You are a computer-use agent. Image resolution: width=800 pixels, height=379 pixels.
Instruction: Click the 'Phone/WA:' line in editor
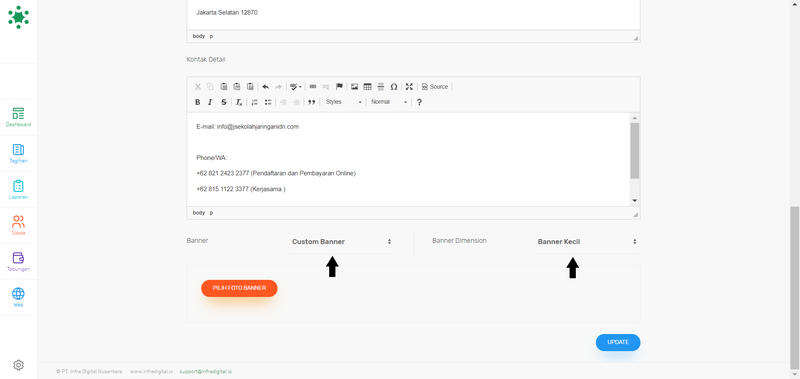212,158
